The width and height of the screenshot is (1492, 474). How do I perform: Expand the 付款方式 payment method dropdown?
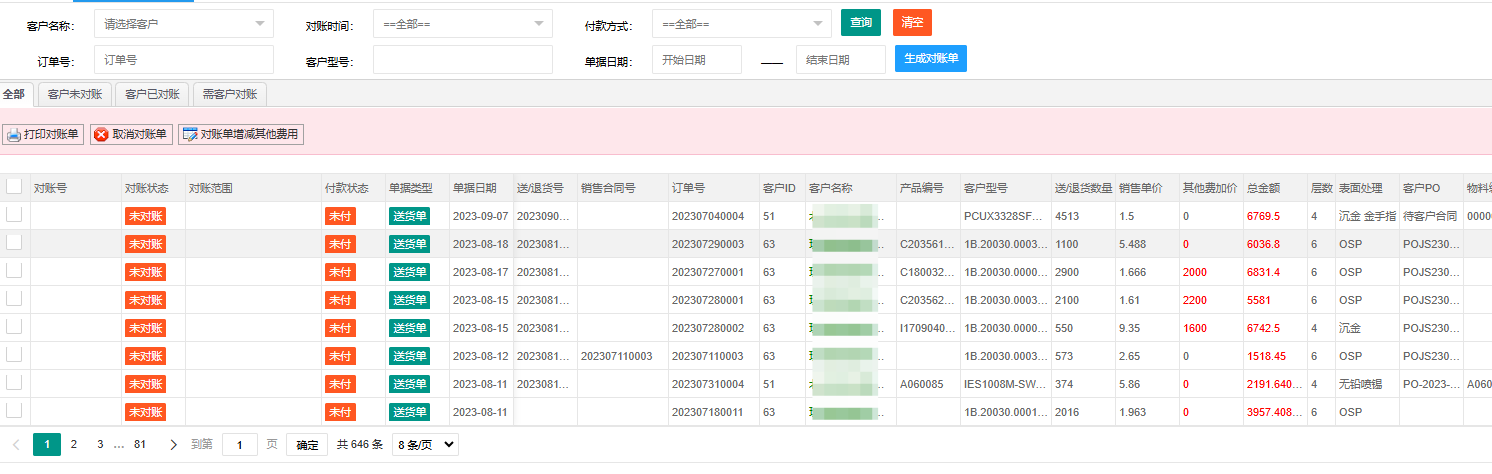[741, 23]
